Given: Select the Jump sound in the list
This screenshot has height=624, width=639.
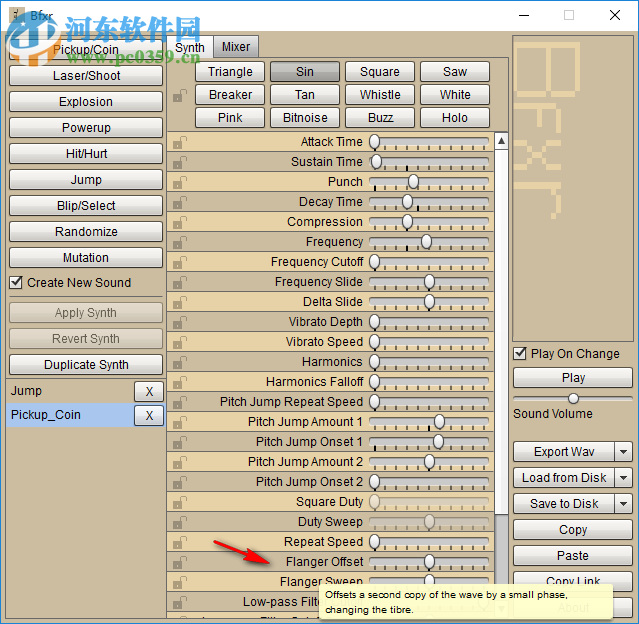Looking at the screenshot, I should [70, 391].
